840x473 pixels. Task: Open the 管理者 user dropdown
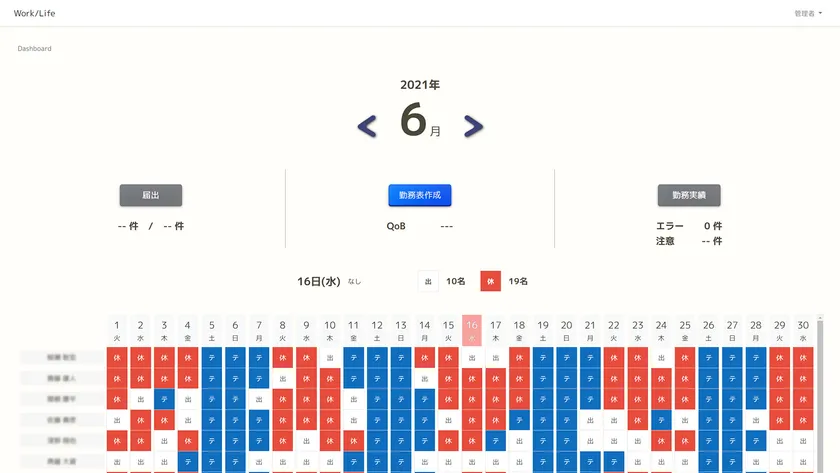pyautogui.click(x=808, y=14)
